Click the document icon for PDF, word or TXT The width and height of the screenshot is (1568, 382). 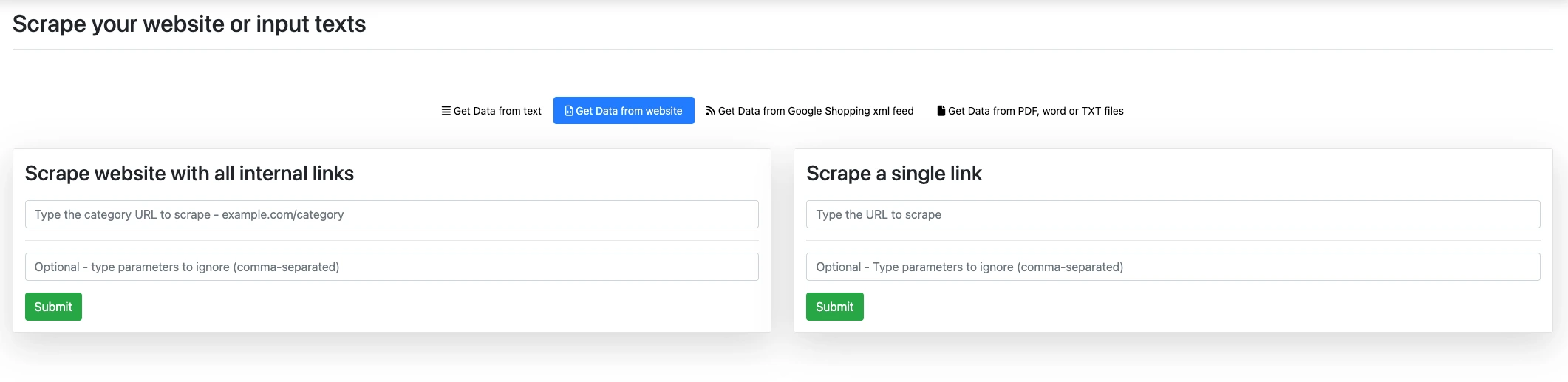[941, 111]
